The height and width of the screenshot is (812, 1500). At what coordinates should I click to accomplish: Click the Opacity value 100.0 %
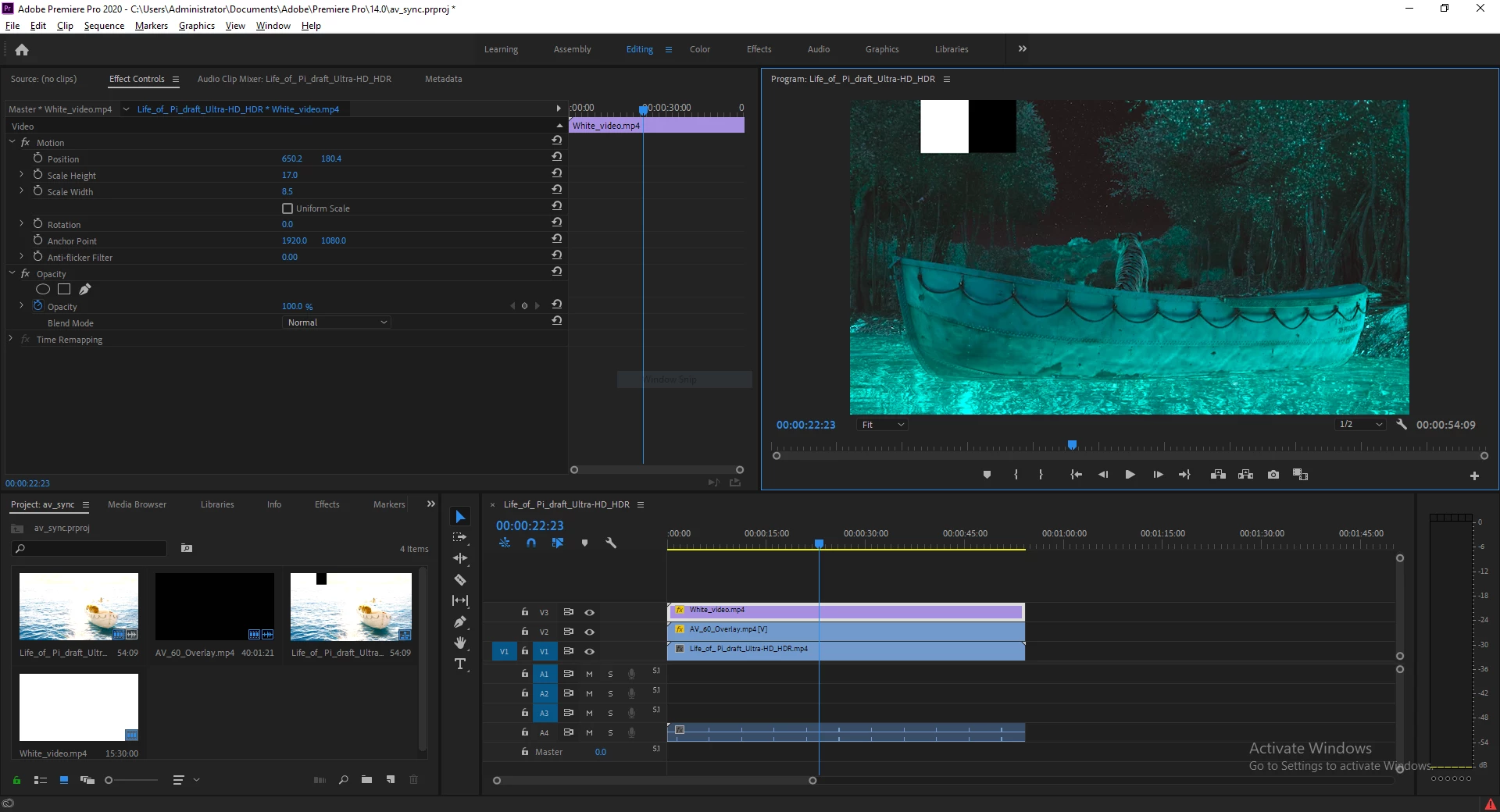(x=297, y=307)
